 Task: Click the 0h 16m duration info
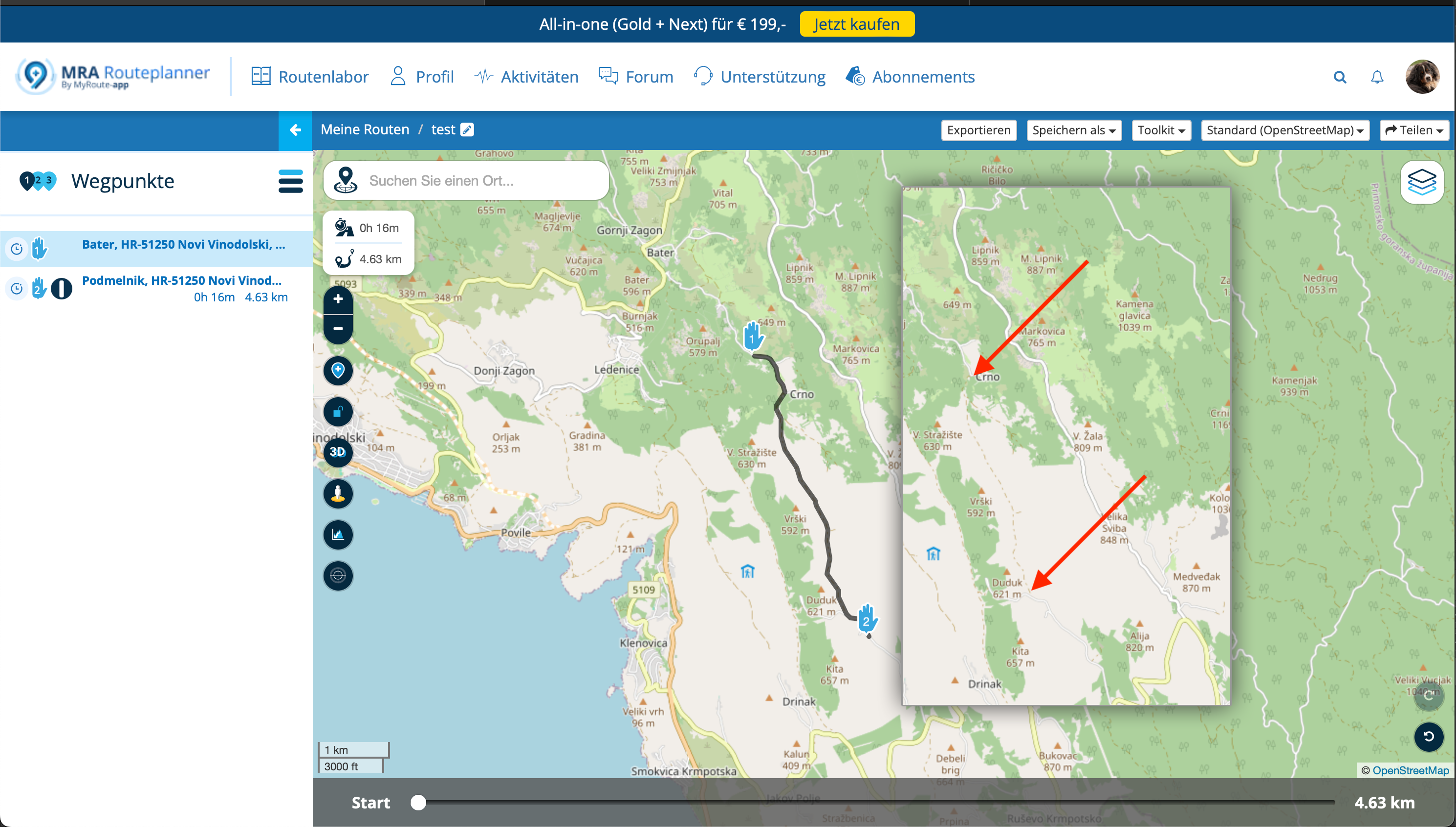(378, 228)
